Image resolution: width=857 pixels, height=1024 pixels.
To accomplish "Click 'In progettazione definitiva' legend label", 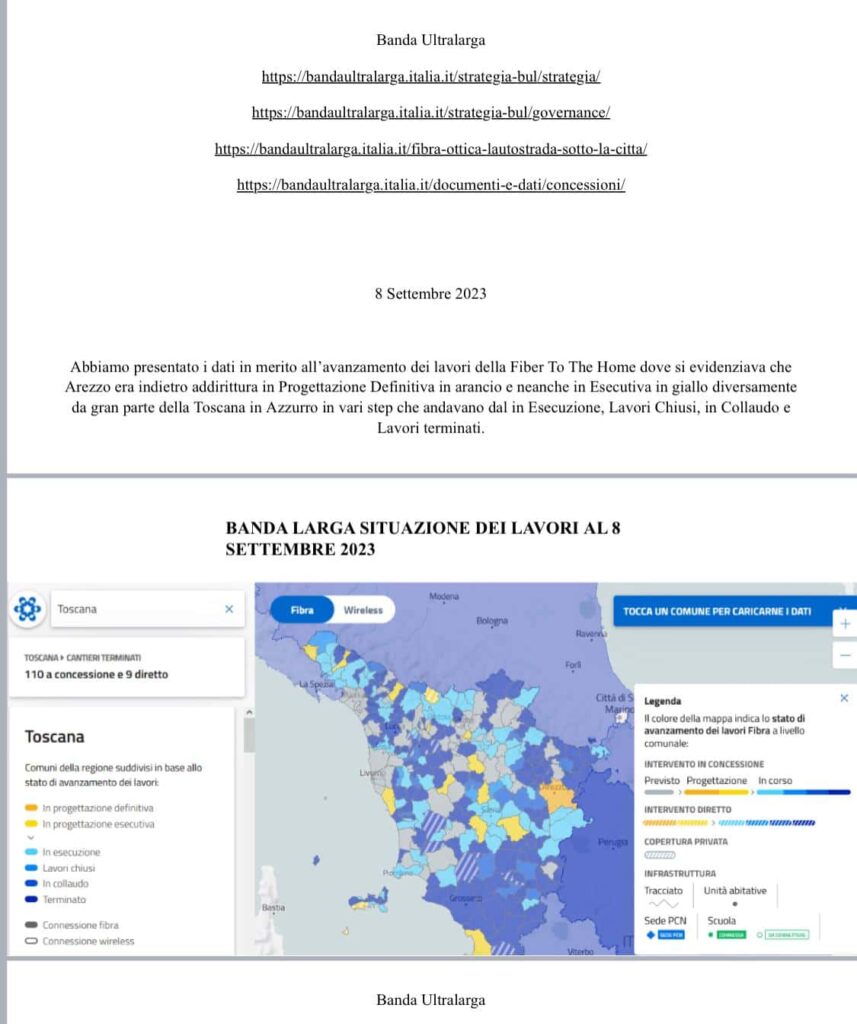I will (x=98, y=808).
